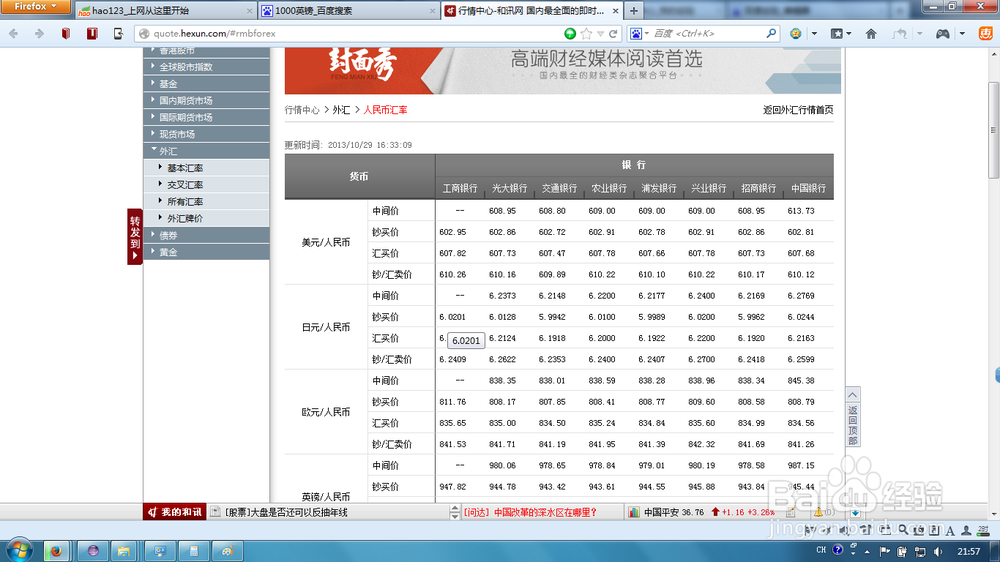1000x562 pixels.
Task: Reload the page with the refresh icon
Action: (613, 33)
